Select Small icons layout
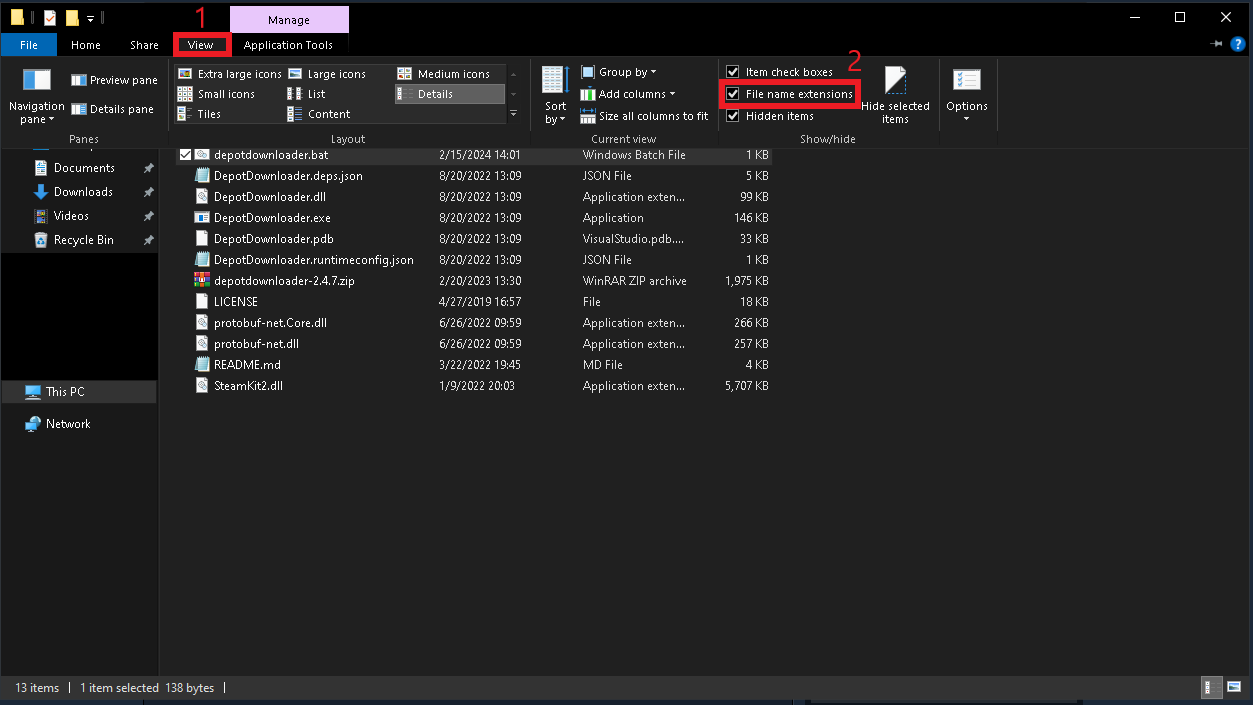1253x705 pixels. (216, 94)
